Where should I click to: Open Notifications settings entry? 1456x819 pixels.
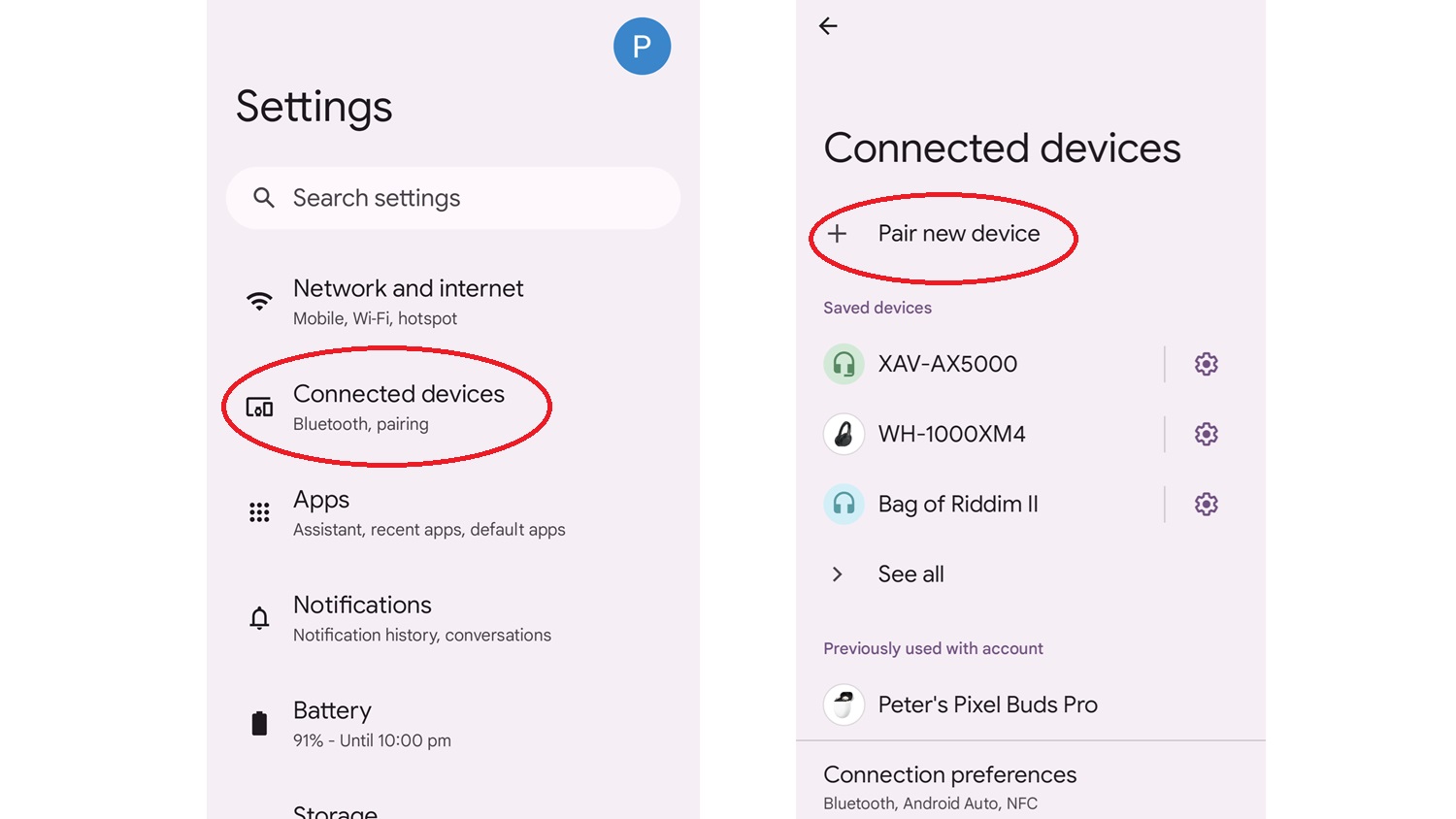pos(421,618)
